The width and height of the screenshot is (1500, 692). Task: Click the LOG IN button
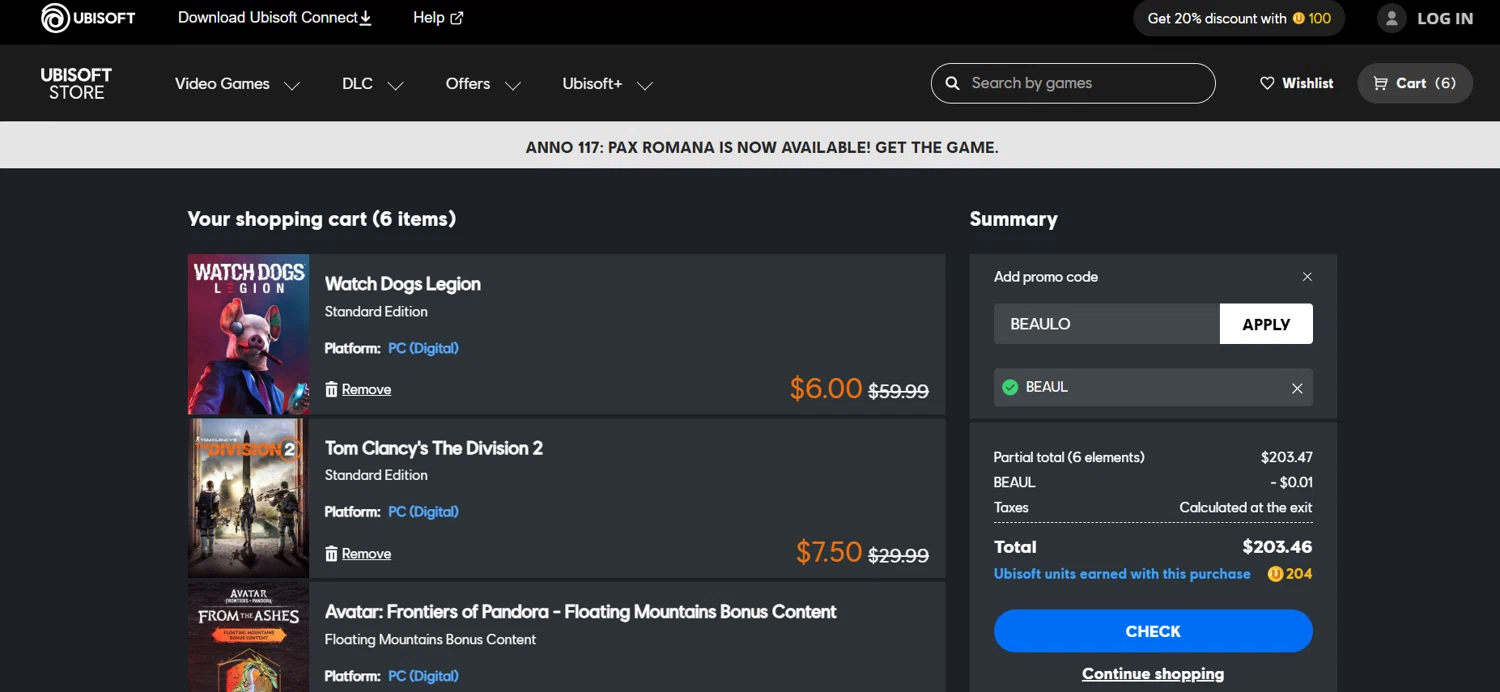(x=1445, y=18)
